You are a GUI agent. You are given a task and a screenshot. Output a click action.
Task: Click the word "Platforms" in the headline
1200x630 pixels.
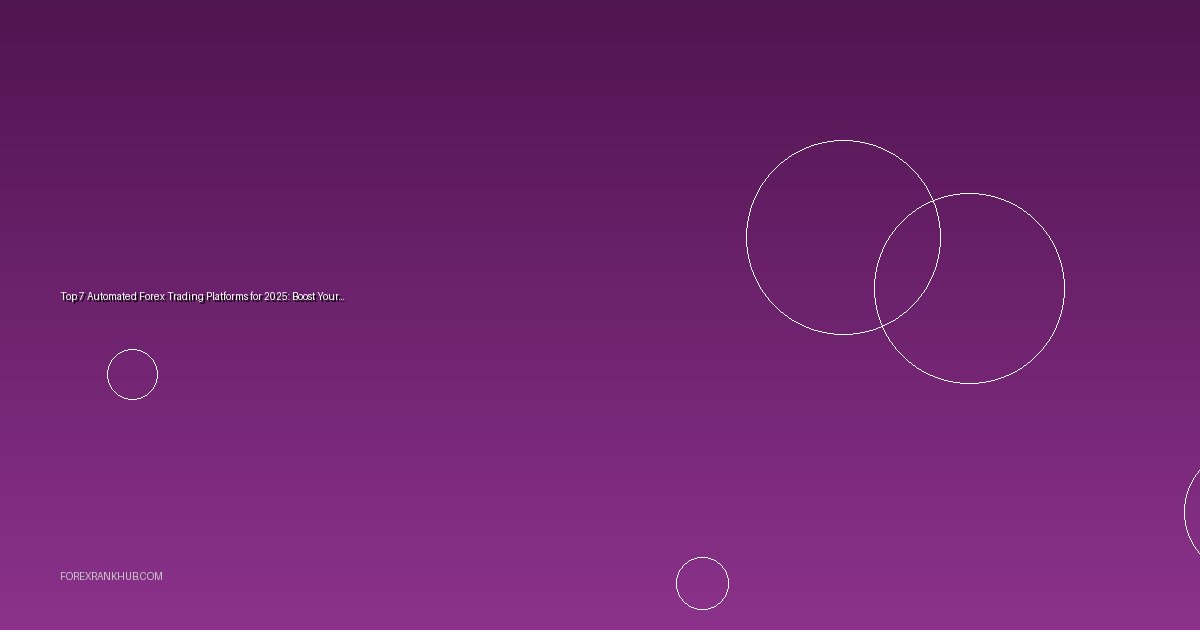(227, 297)
